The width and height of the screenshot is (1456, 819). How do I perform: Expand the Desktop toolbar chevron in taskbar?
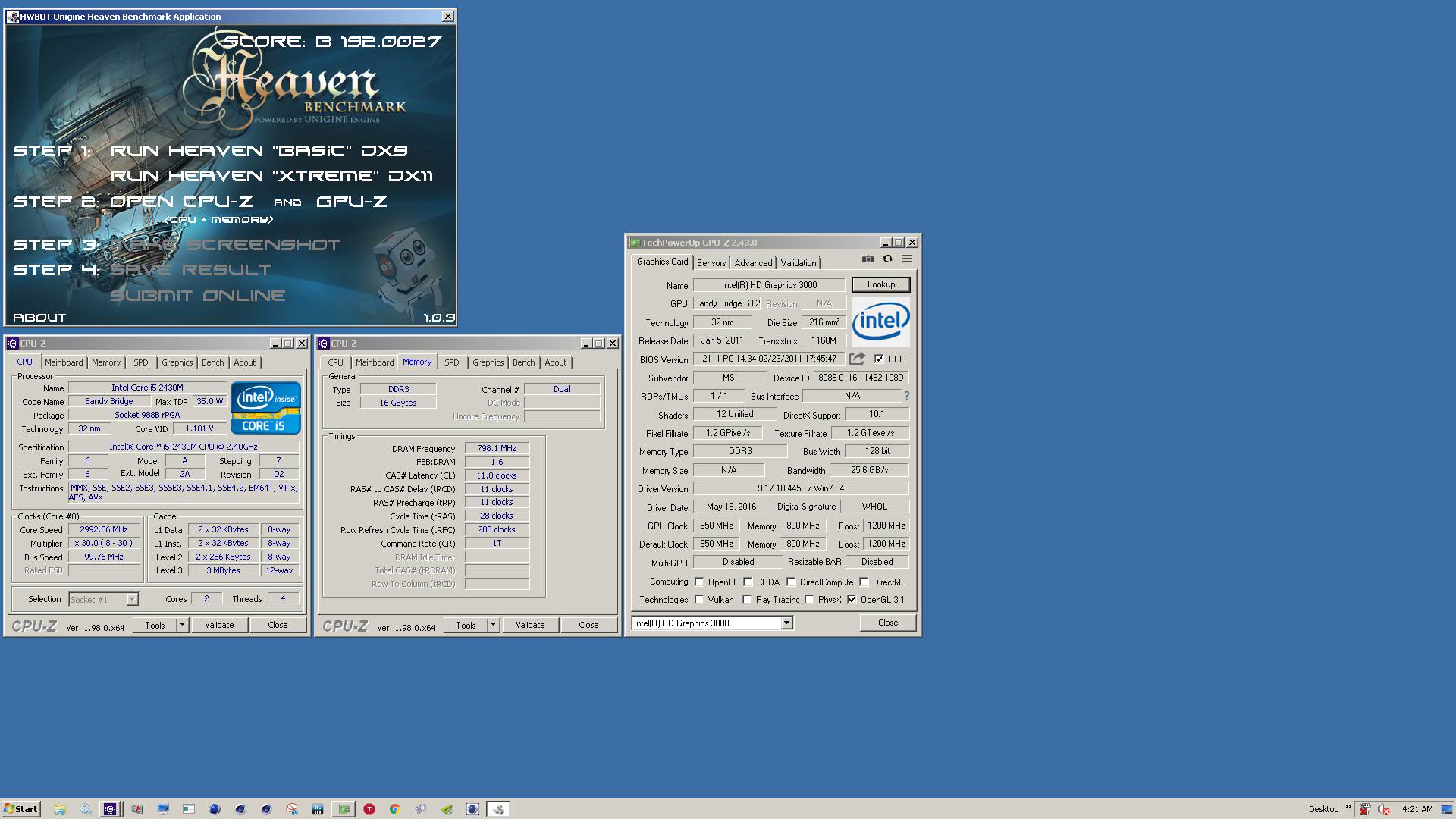pos(1348,807)
